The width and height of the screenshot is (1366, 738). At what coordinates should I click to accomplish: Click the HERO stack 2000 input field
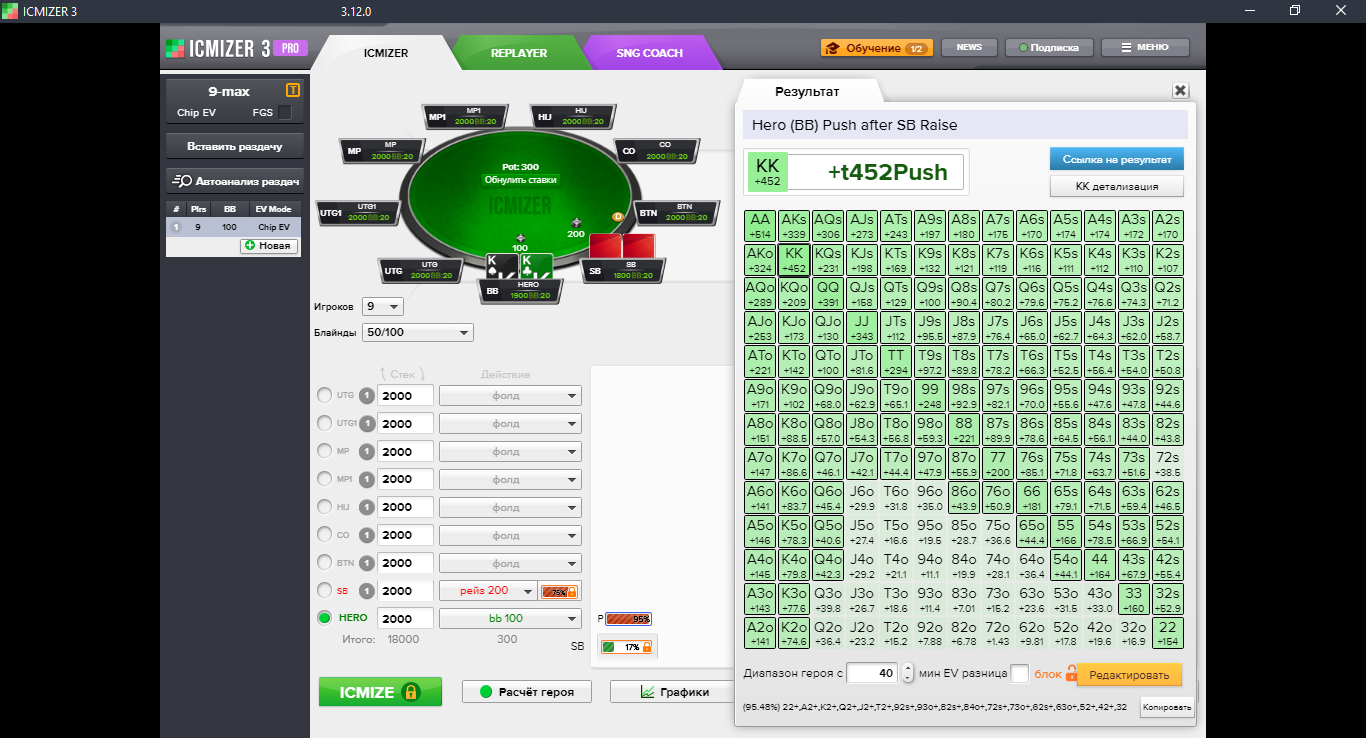(406, 618)
